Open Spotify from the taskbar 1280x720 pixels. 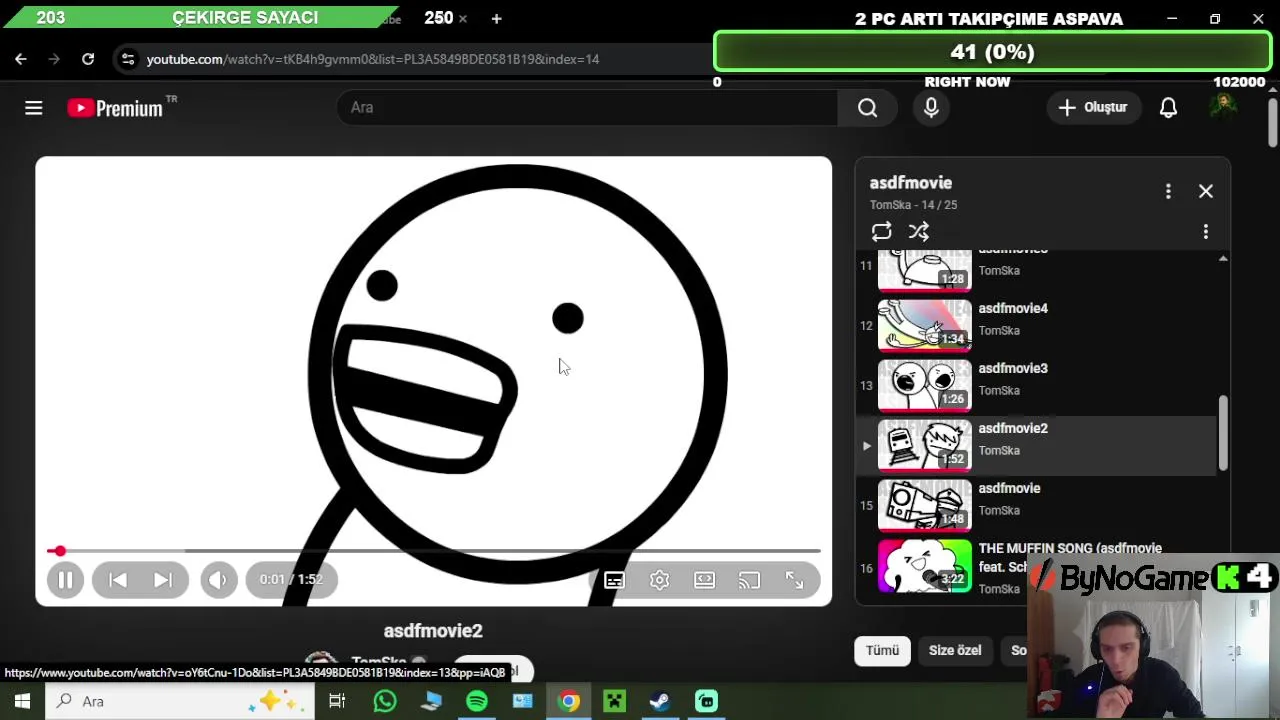pyautogui.click(x=477, y=701)
